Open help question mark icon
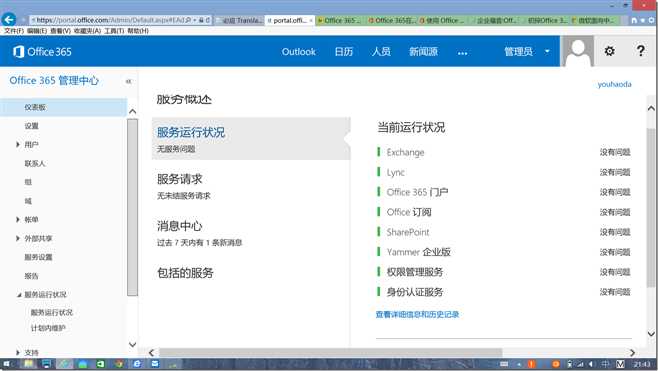 point(640,51)
